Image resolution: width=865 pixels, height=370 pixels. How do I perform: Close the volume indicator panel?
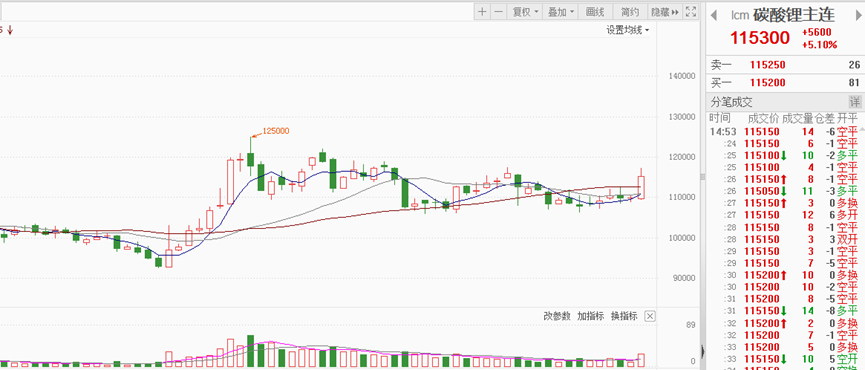(650, 316)
